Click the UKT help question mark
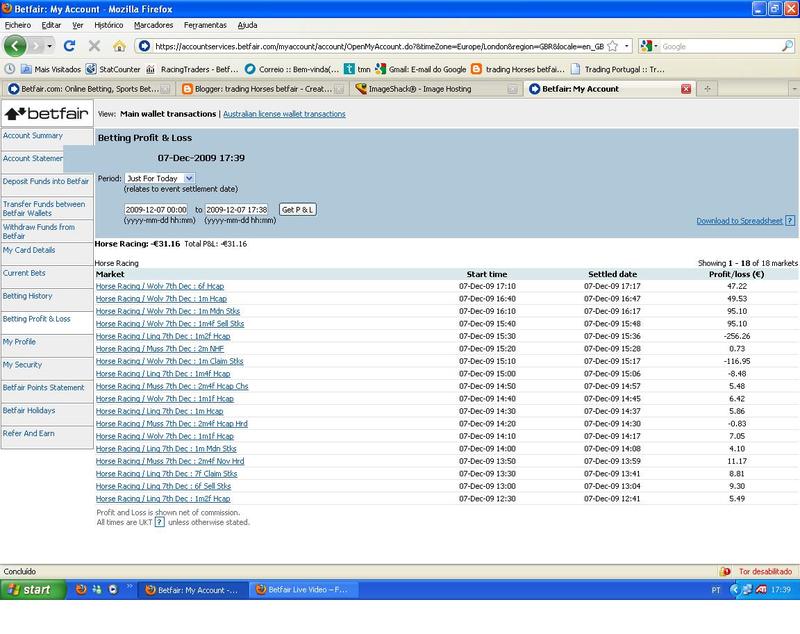The width and height of the screenshot is (800, 634). click(x=160, y=522)
